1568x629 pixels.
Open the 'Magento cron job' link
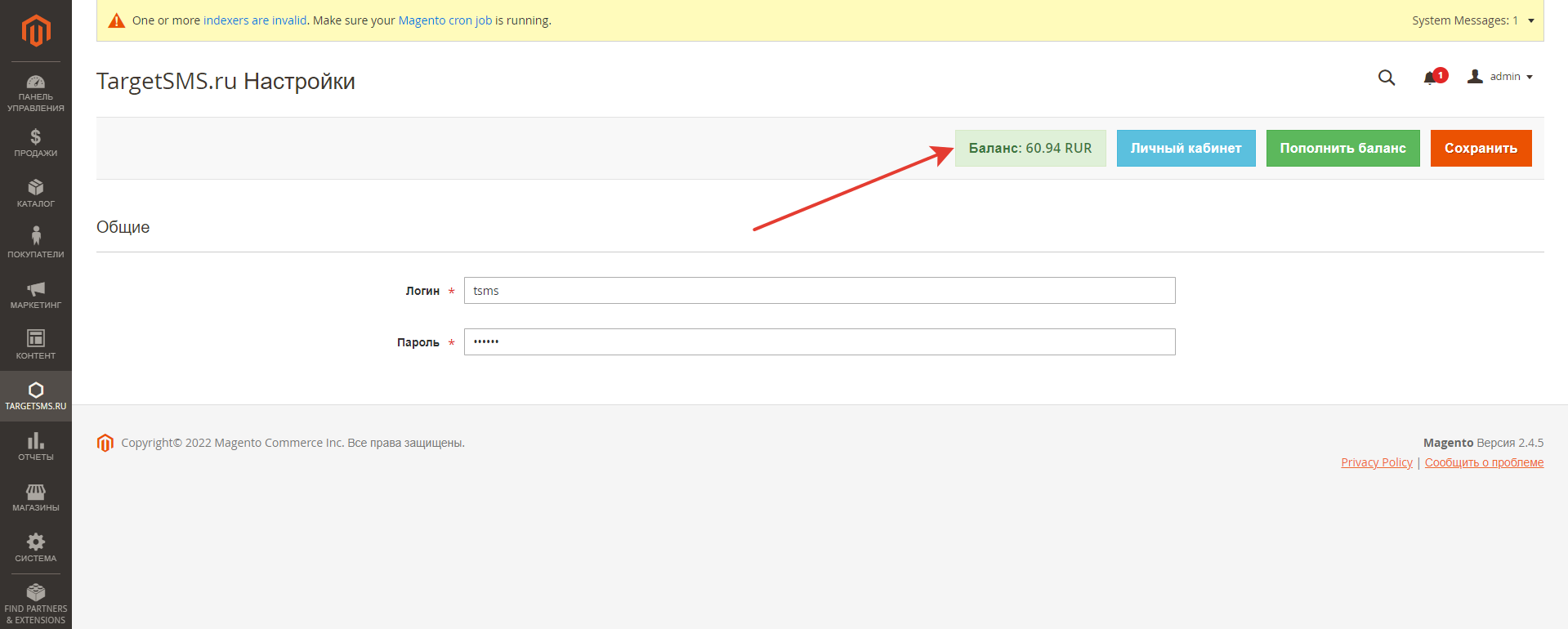[x=445, y=20]
